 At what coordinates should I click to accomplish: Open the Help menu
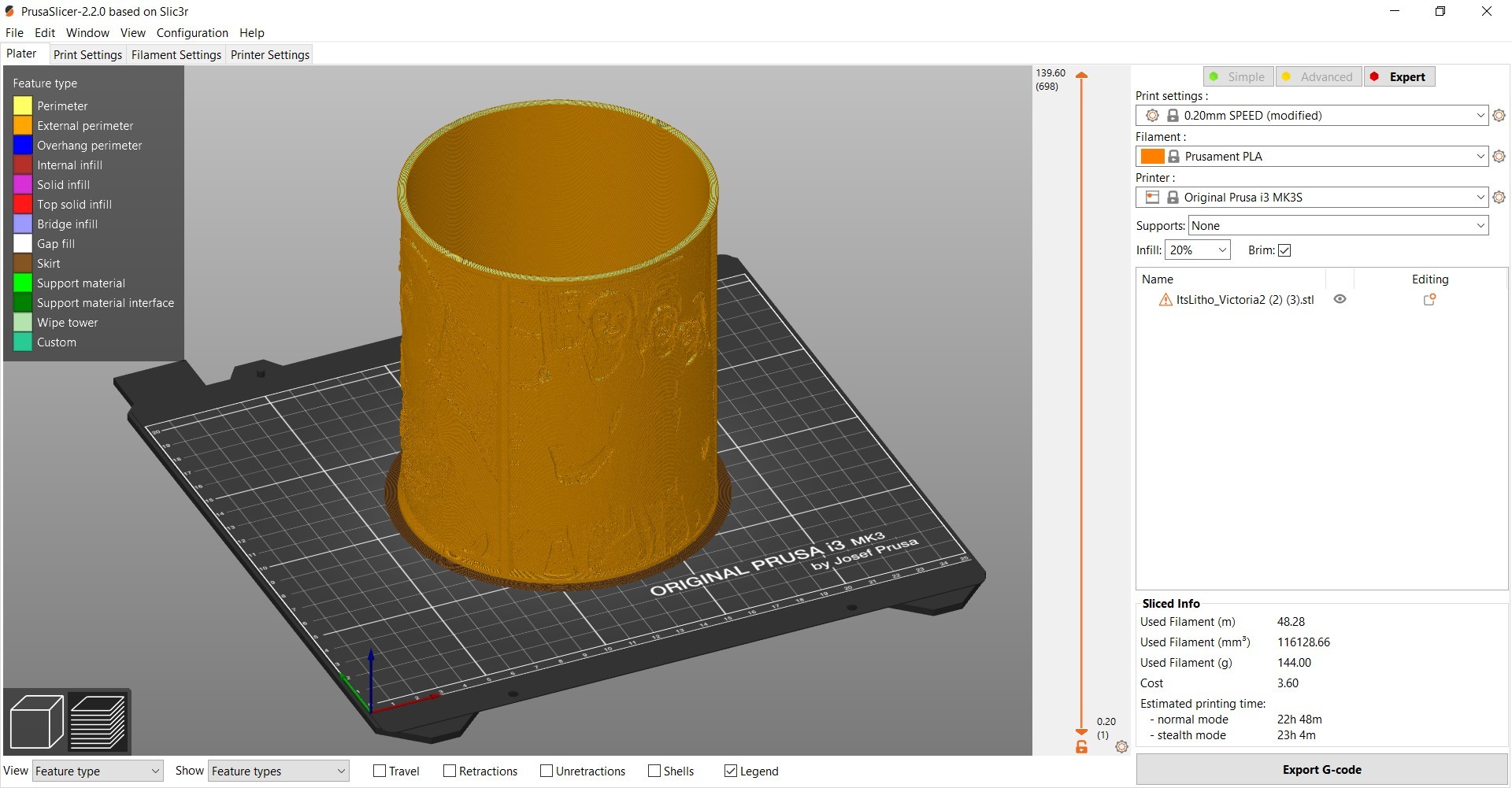pos(252,33)
